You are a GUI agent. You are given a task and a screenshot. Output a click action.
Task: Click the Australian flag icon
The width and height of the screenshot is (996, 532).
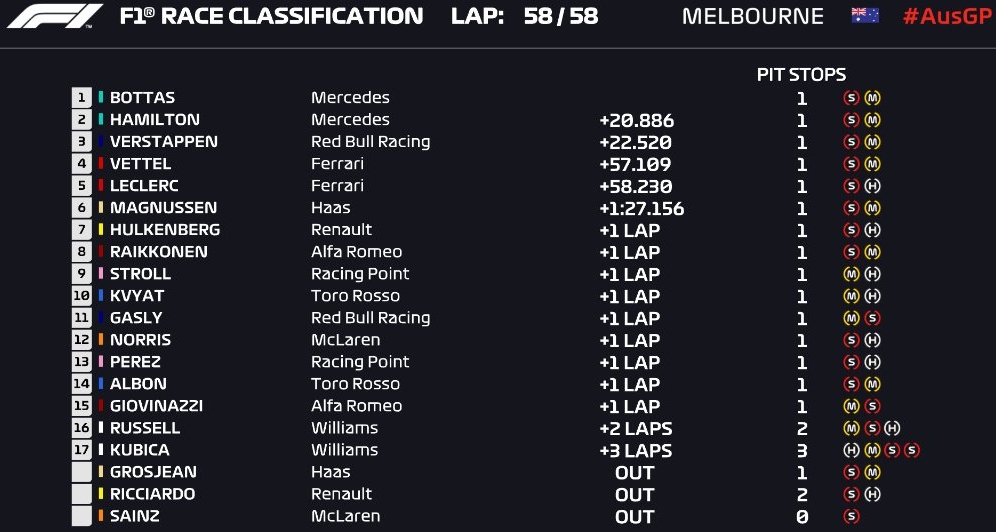click(865, 15)
